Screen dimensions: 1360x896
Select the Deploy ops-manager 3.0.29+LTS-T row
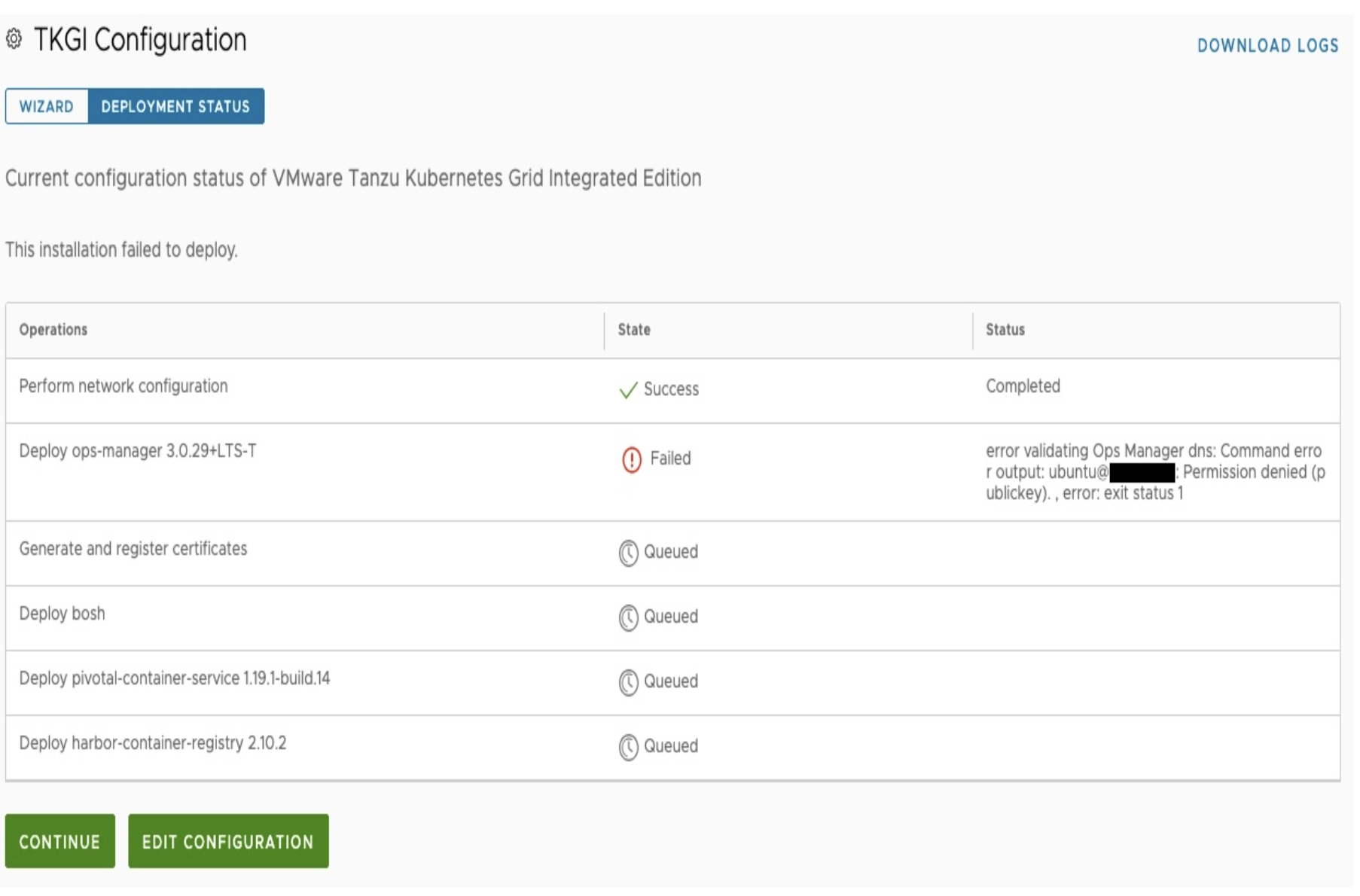tap(138, 451)
